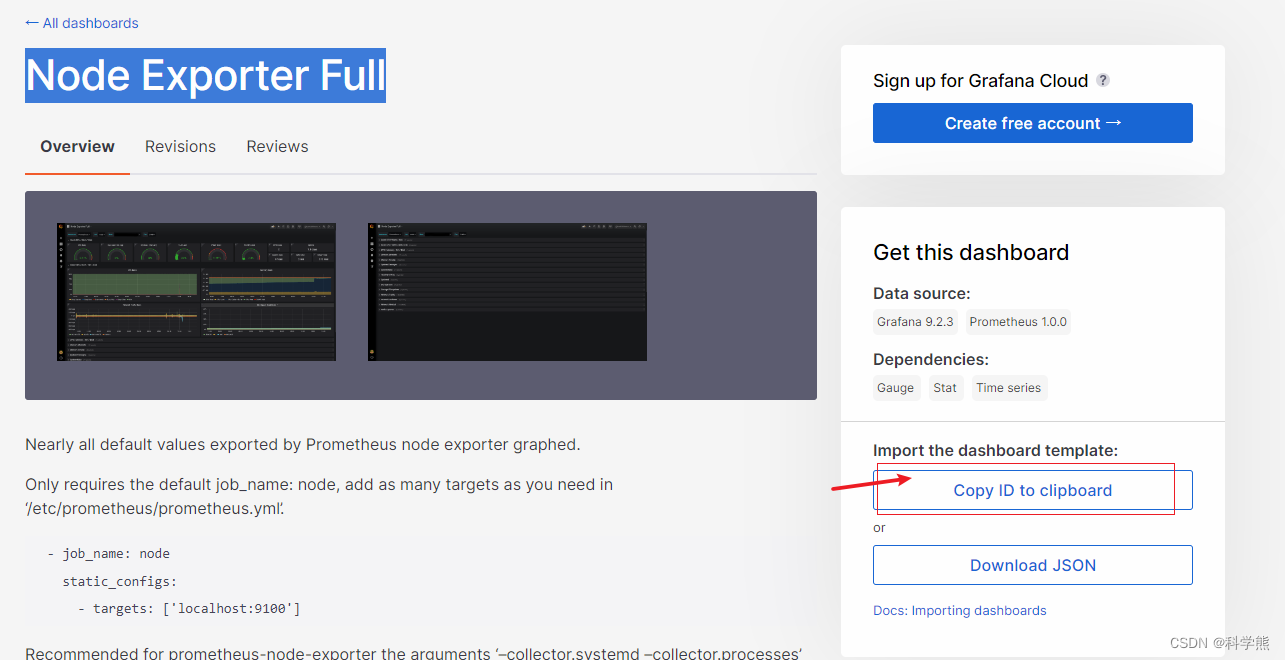This screenshot has width=1285, height=660.
Task: Click the targets localhost:9100 code line
Action: click(189, 608)
